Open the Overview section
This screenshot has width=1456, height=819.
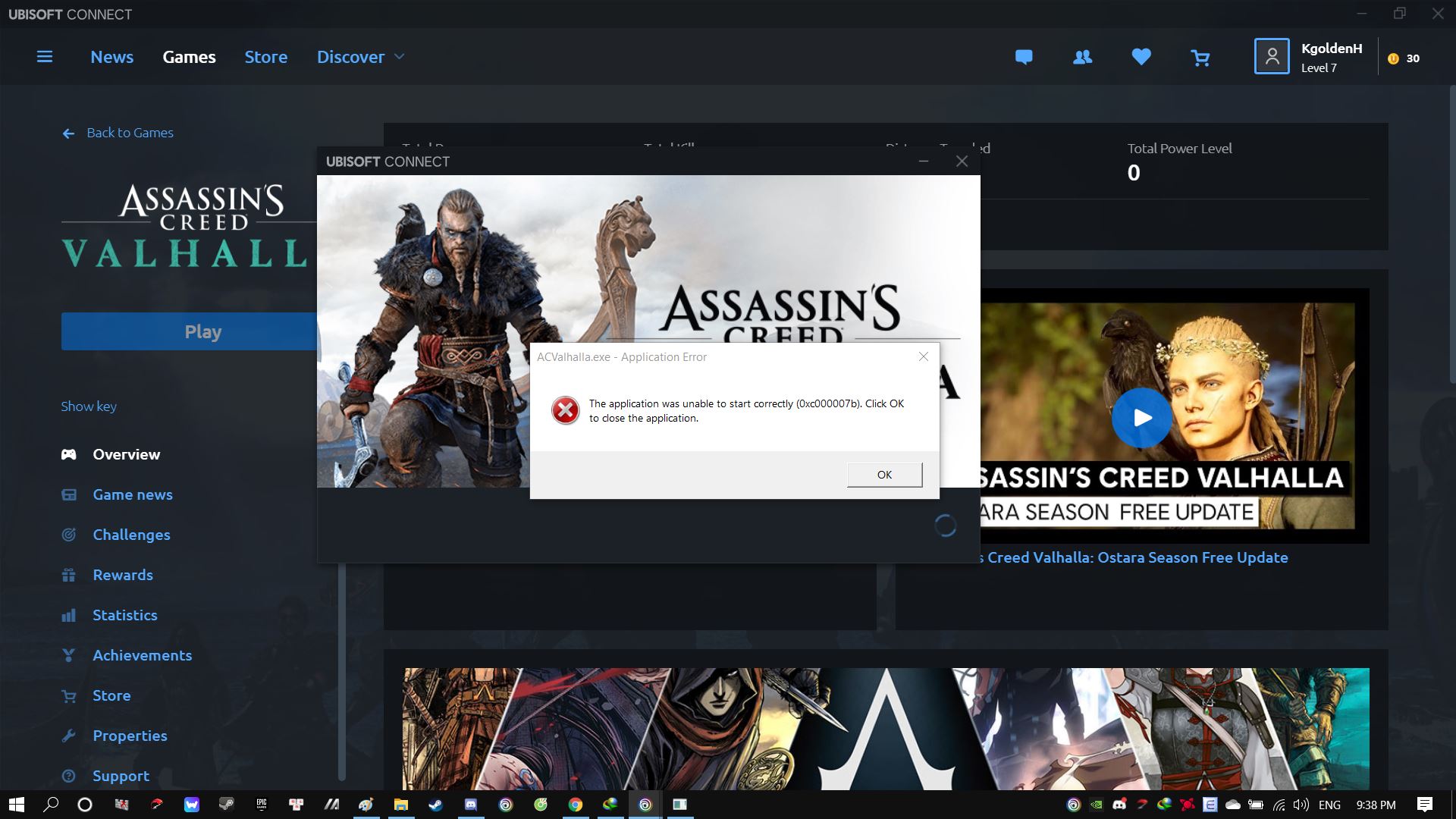[125, 453]
